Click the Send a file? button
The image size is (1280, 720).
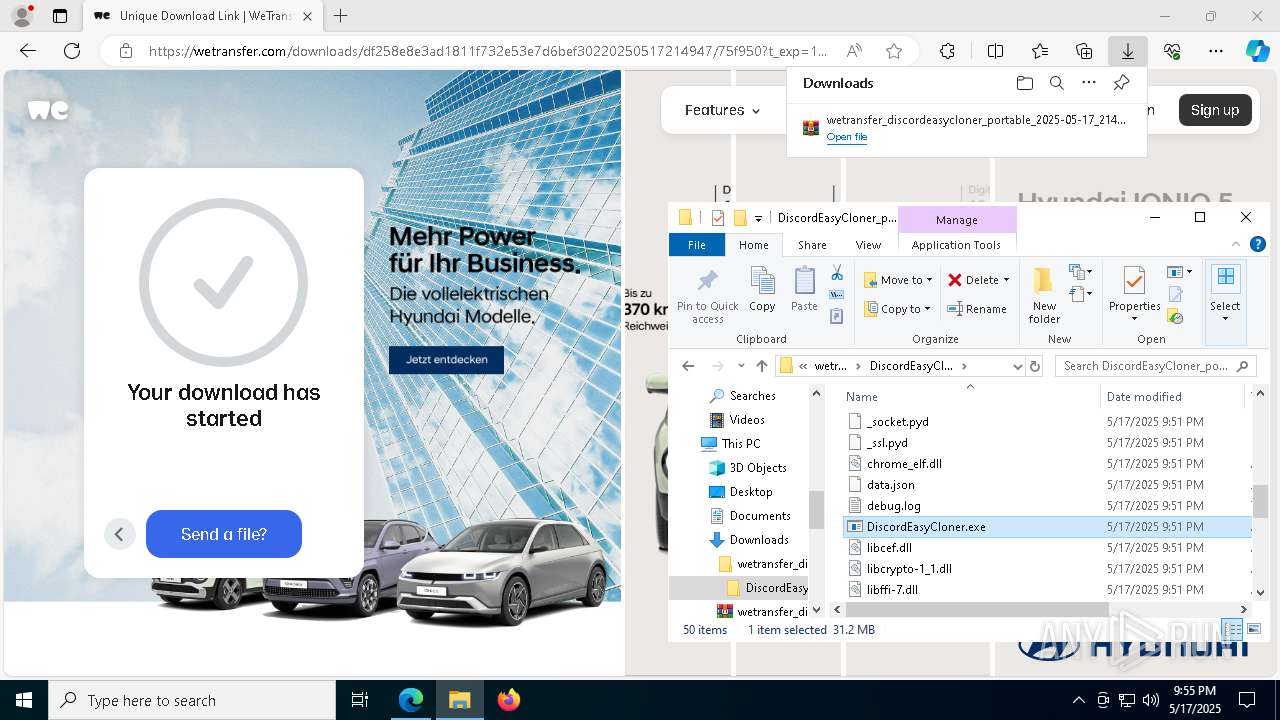tap(224, 534)
